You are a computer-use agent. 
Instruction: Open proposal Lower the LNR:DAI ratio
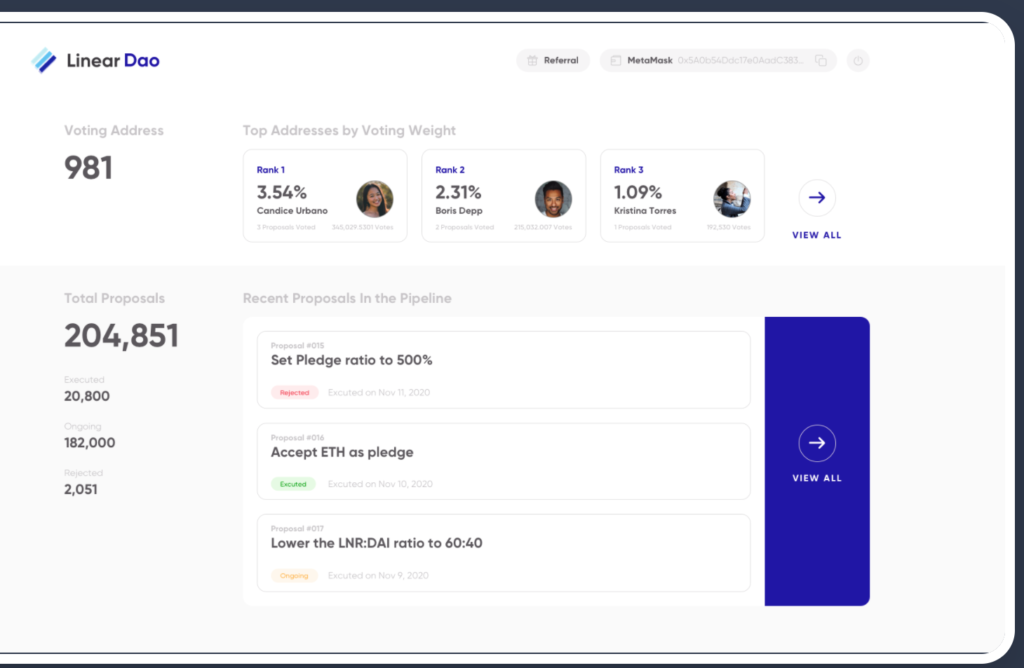504,553
